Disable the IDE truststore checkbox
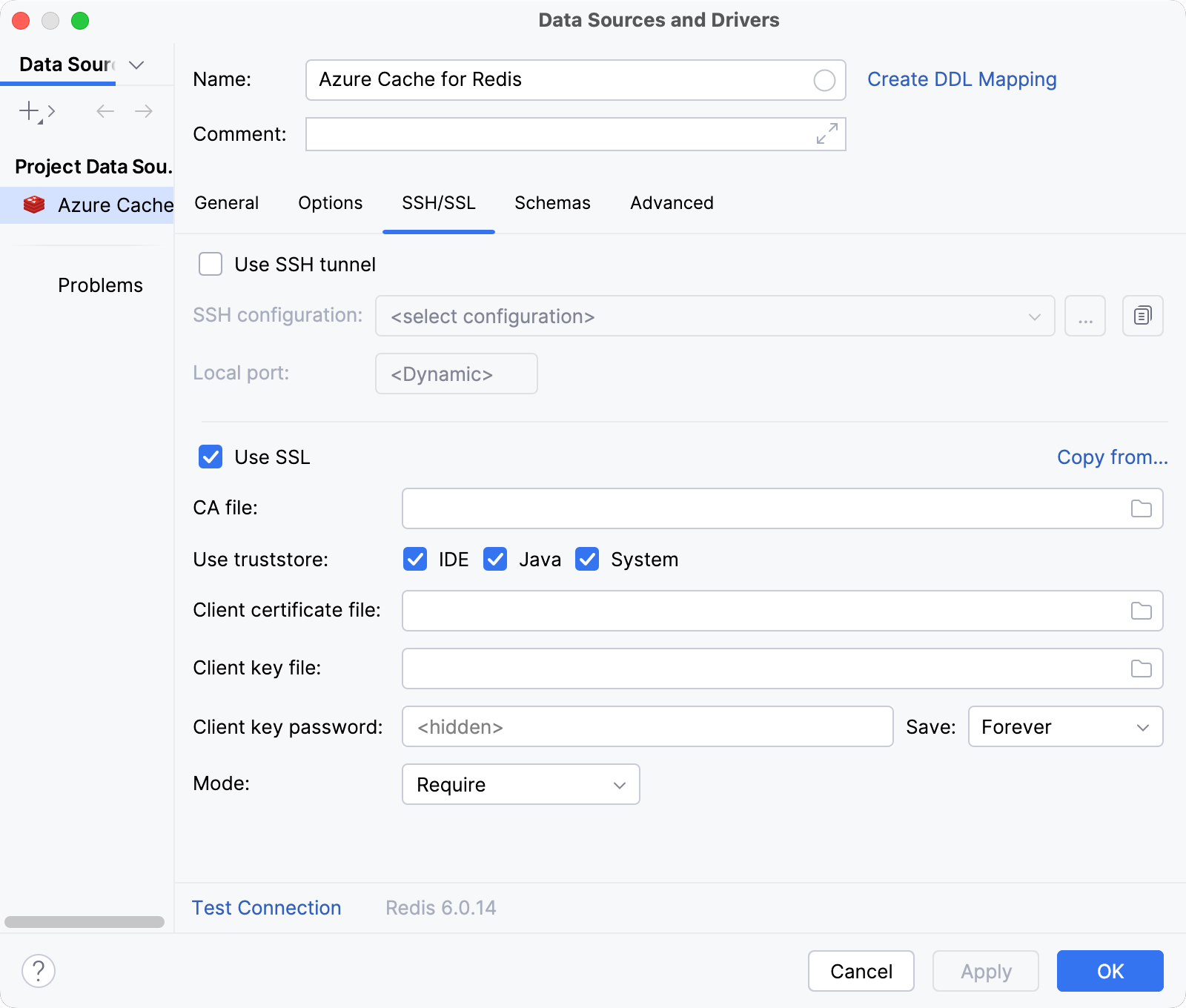Viewport: 1186px width, 1008px height. (415, 560)
